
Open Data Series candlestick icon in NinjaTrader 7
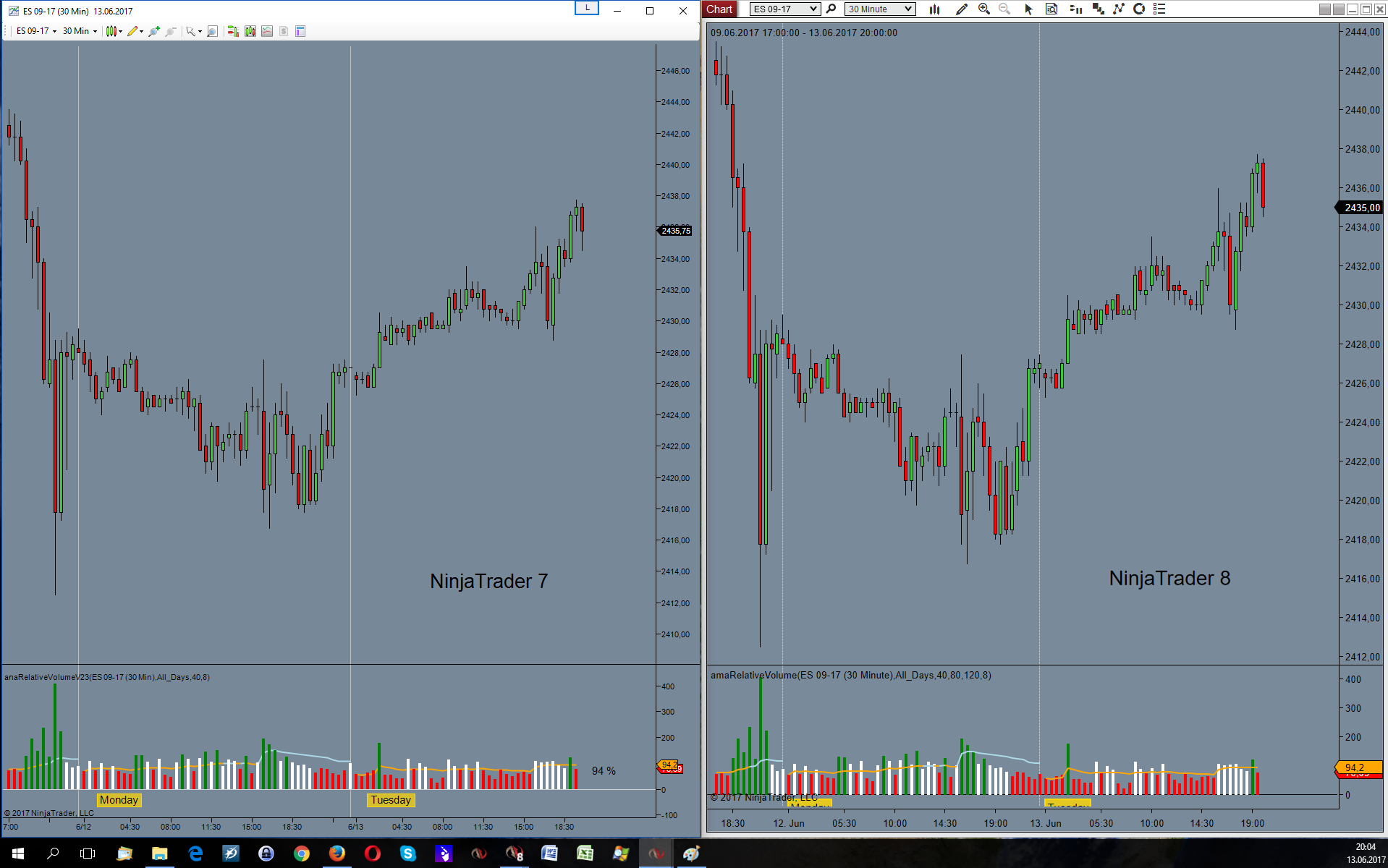(250, 31)
